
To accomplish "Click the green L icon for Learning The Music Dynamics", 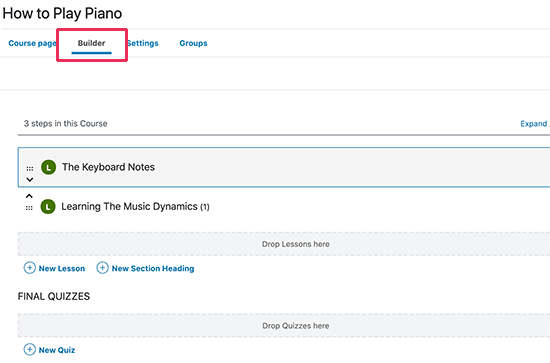I will point(48,207).
